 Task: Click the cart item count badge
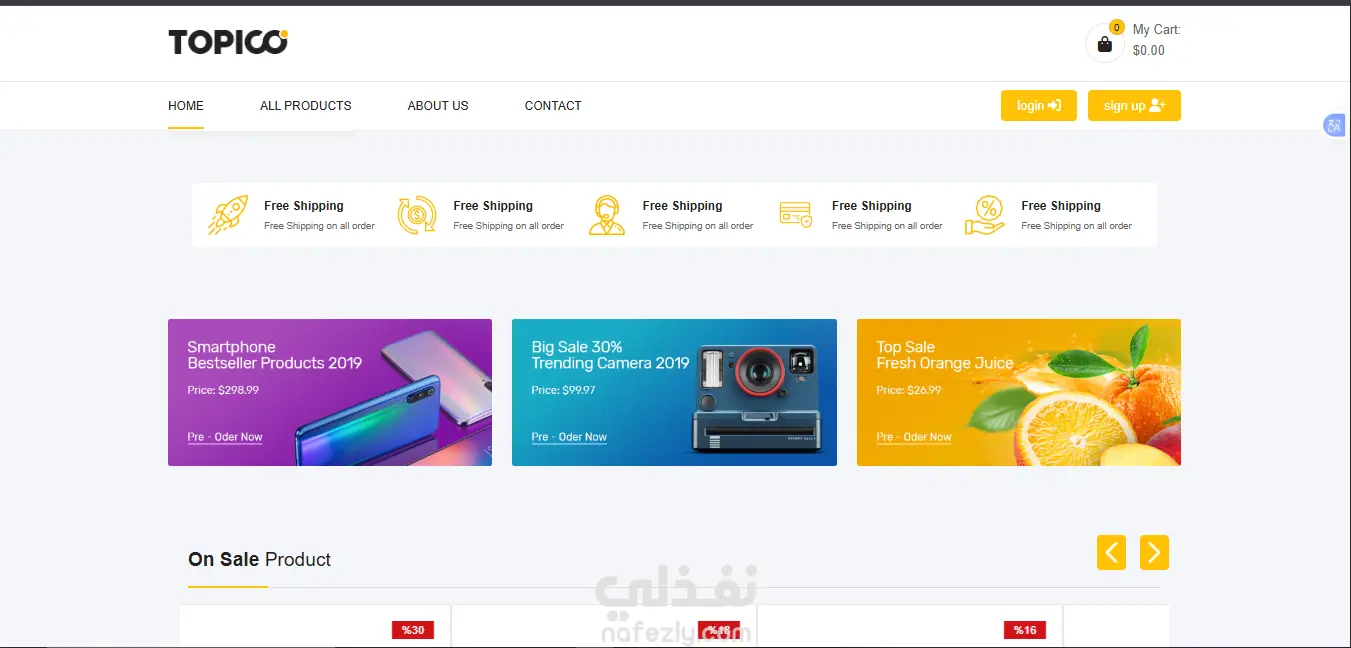click(x=1117, y=28)
